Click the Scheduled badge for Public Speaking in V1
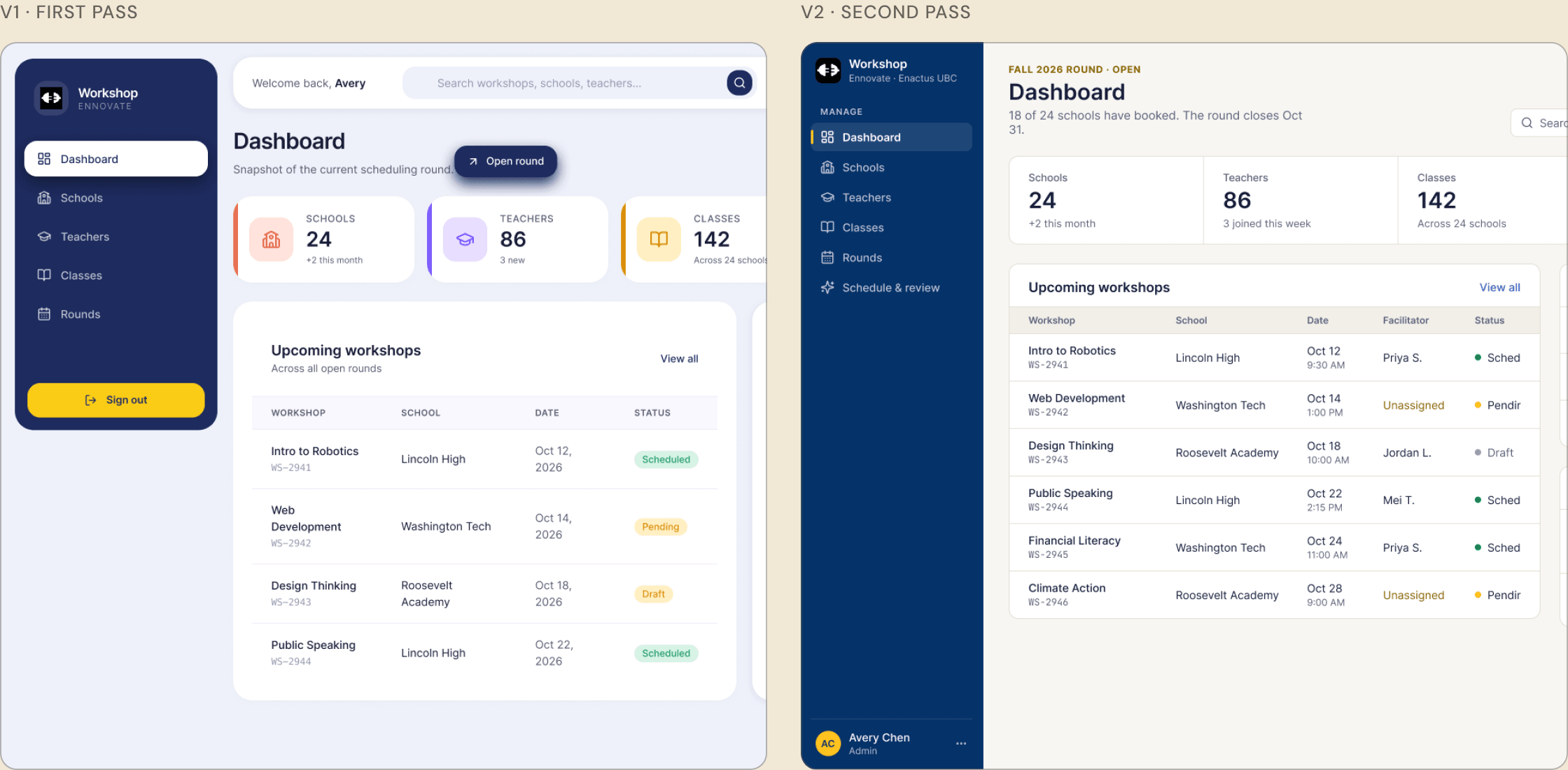Image resolution: width=1568 pixels, height=770 pixels. [x=666, y=653]
